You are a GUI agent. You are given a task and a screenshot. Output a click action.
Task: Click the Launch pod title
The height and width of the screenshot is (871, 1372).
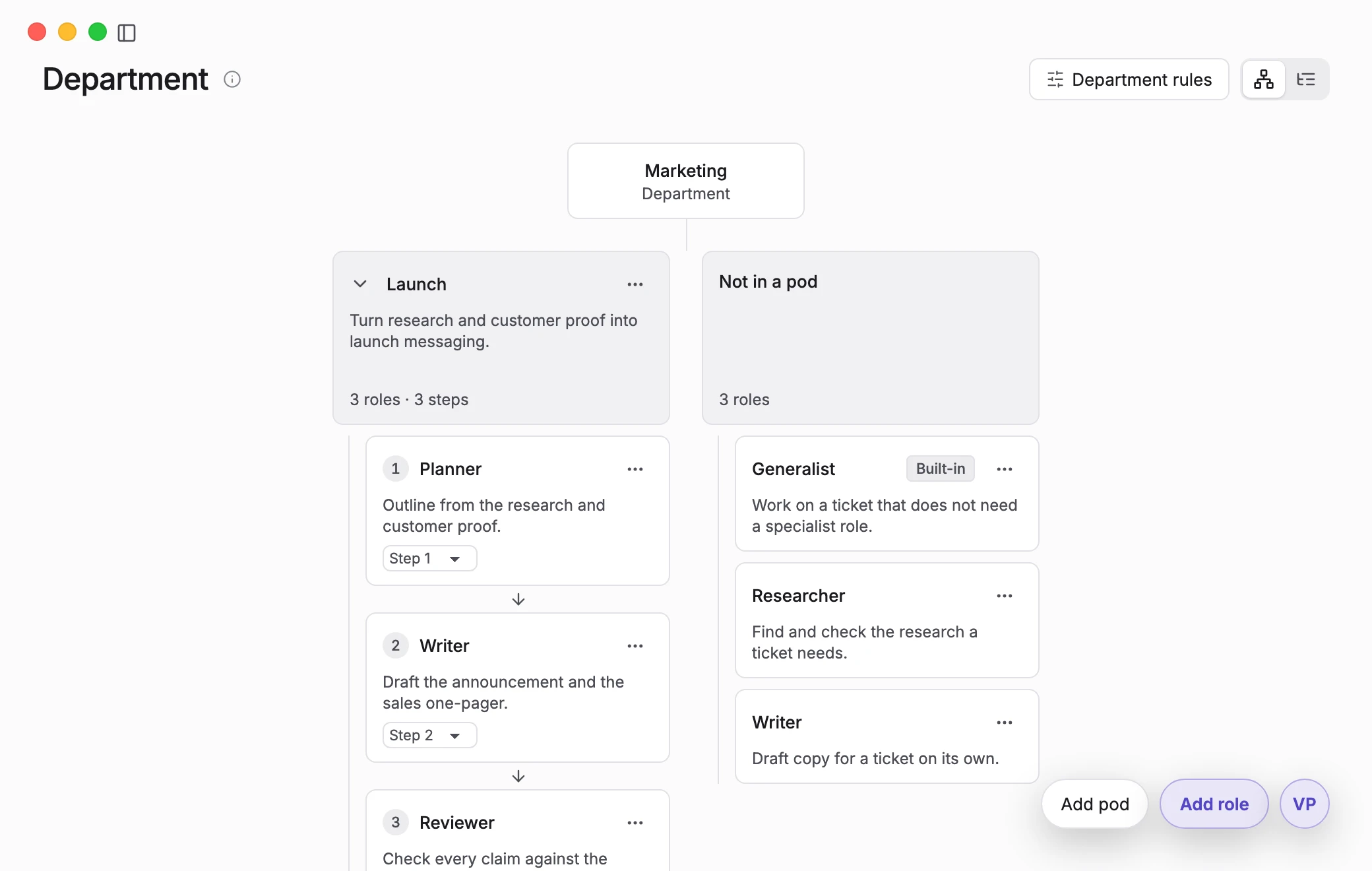click(416, 284)
